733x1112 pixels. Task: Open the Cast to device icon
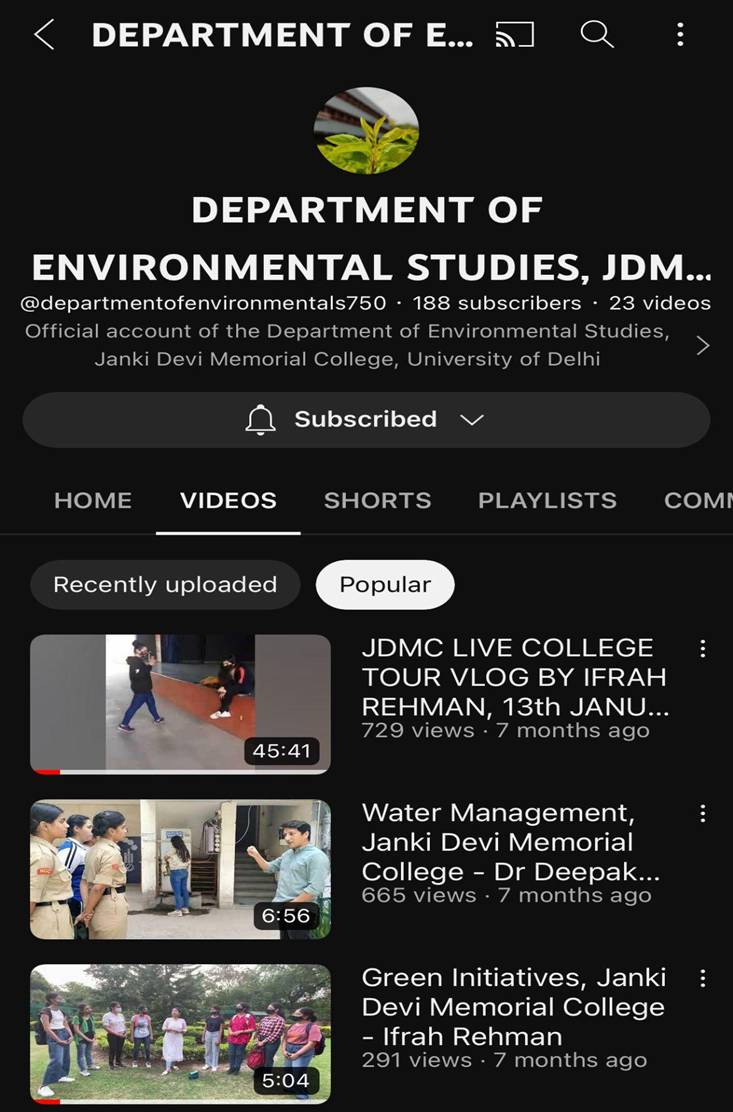click(x=515, y=35)
